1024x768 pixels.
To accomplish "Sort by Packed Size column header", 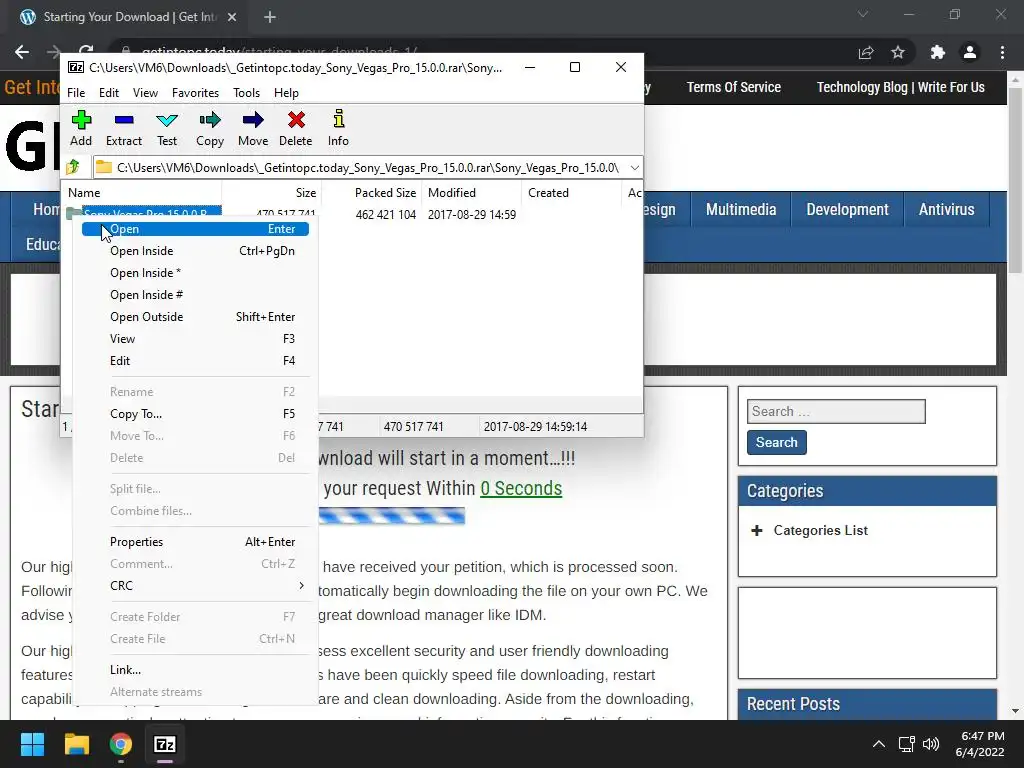I will [371, 193].
